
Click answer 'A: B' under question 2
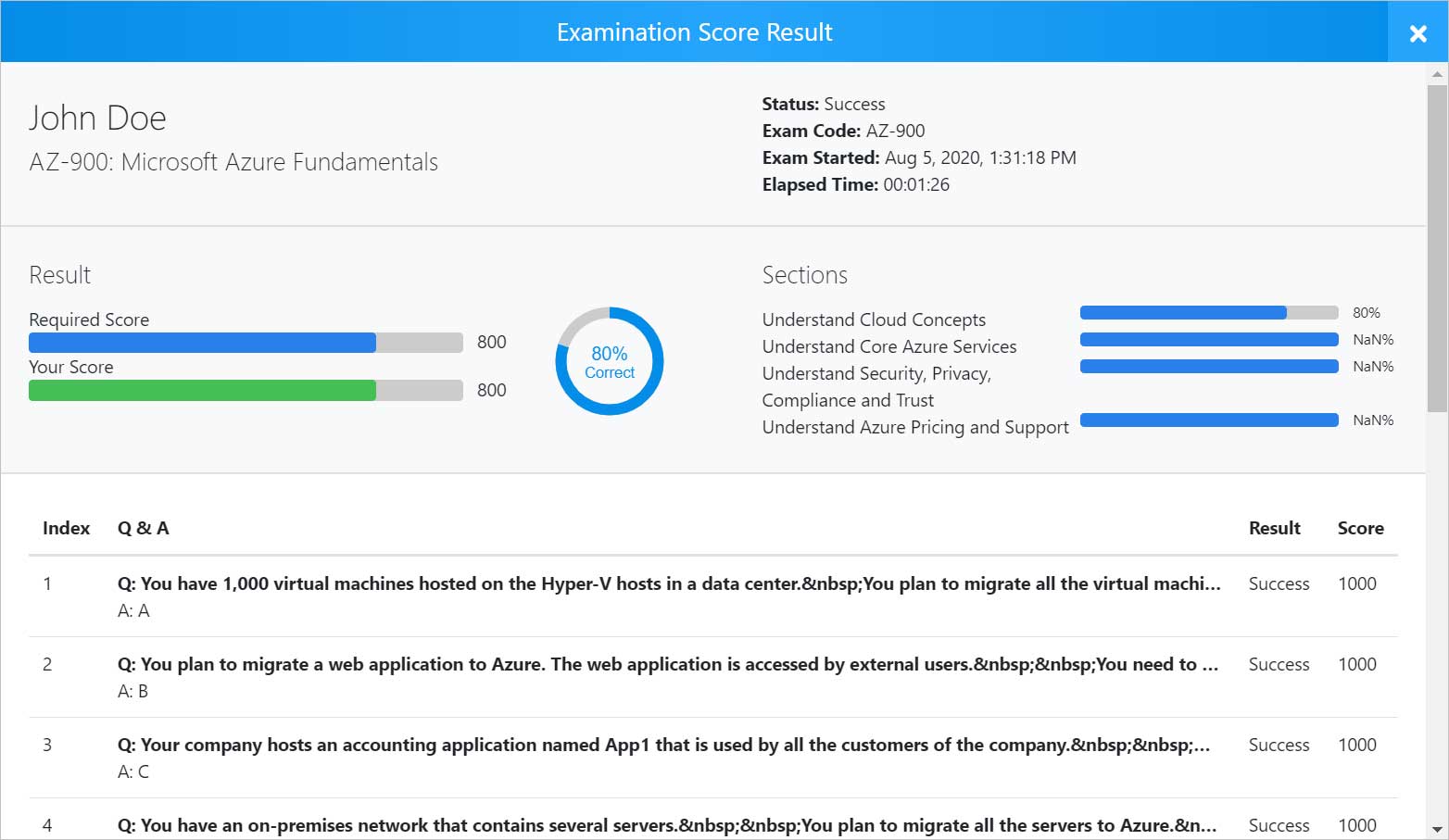point(133,691)
